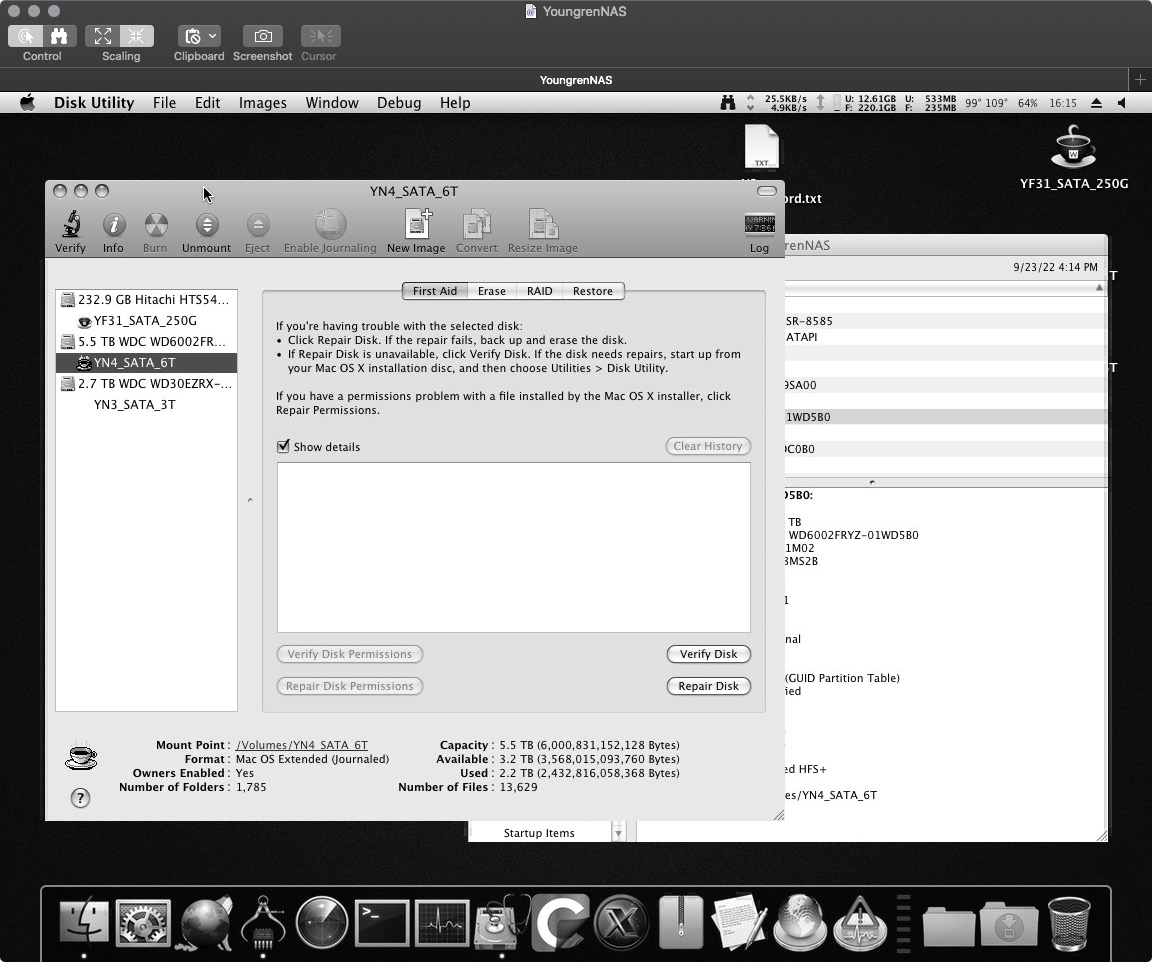Click the binoculars icon in menu bar
The height and width of the screenshot is (962, 1152).
point(727,103)
